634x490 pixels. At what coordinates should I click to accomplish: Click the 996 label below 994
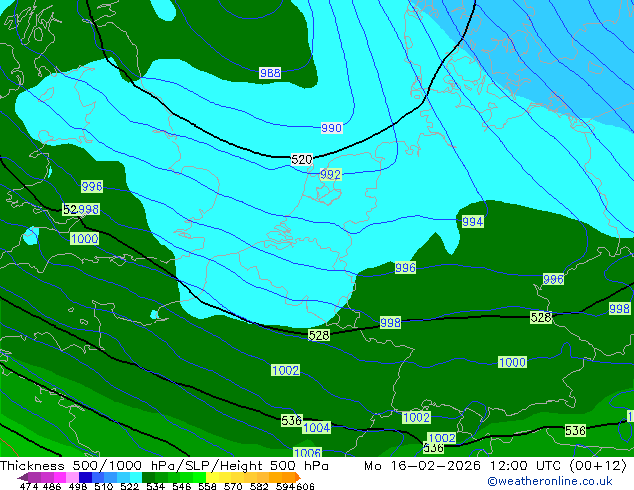405,268
